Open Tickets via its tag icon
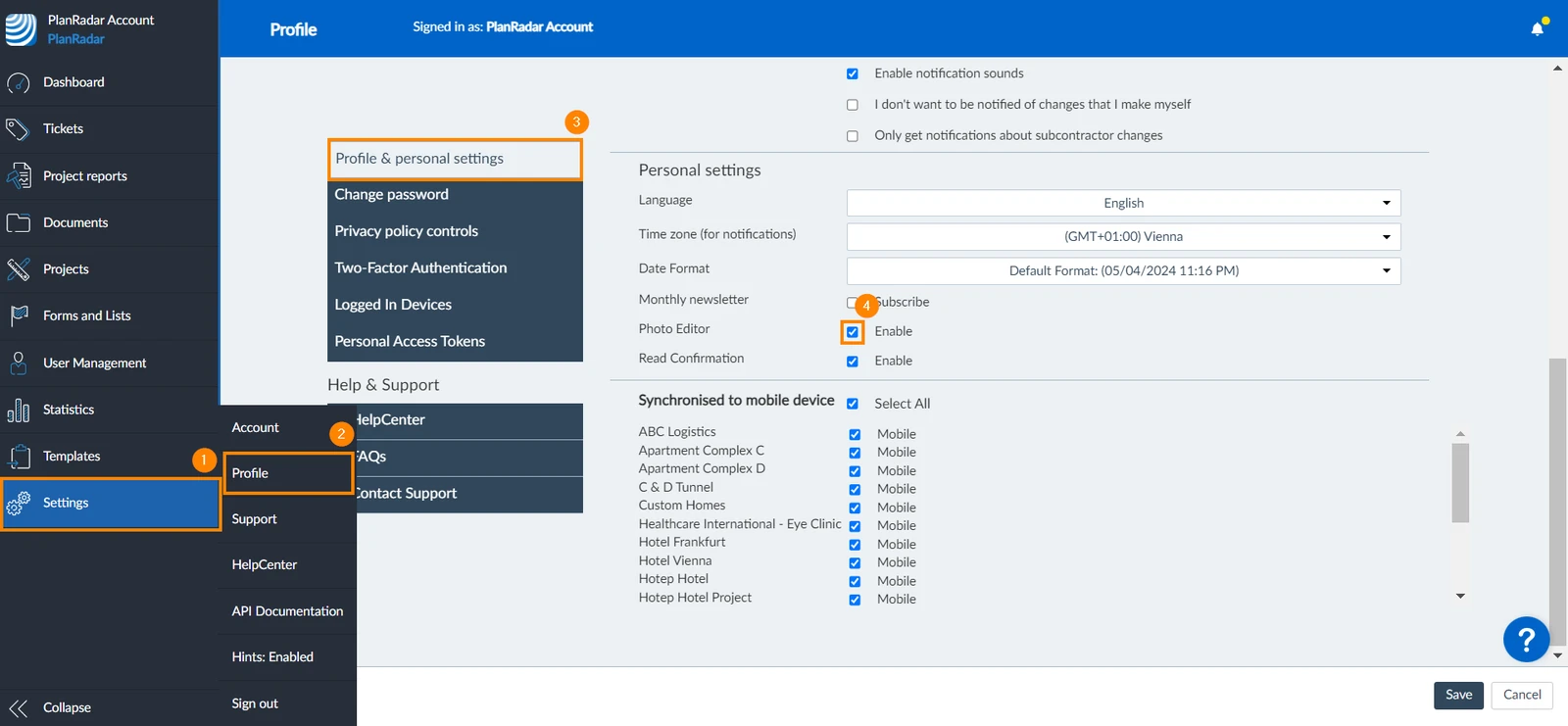Screen dimensions: 1568x726 click(x=18, y=129)
